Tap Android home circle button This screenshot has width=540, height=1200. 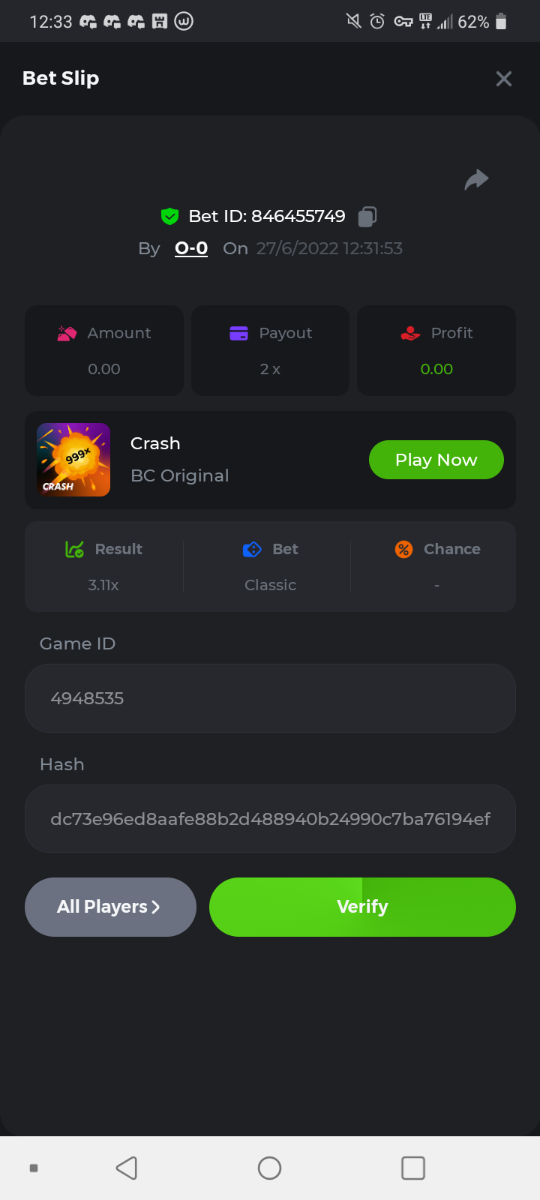coord(270,1168)
